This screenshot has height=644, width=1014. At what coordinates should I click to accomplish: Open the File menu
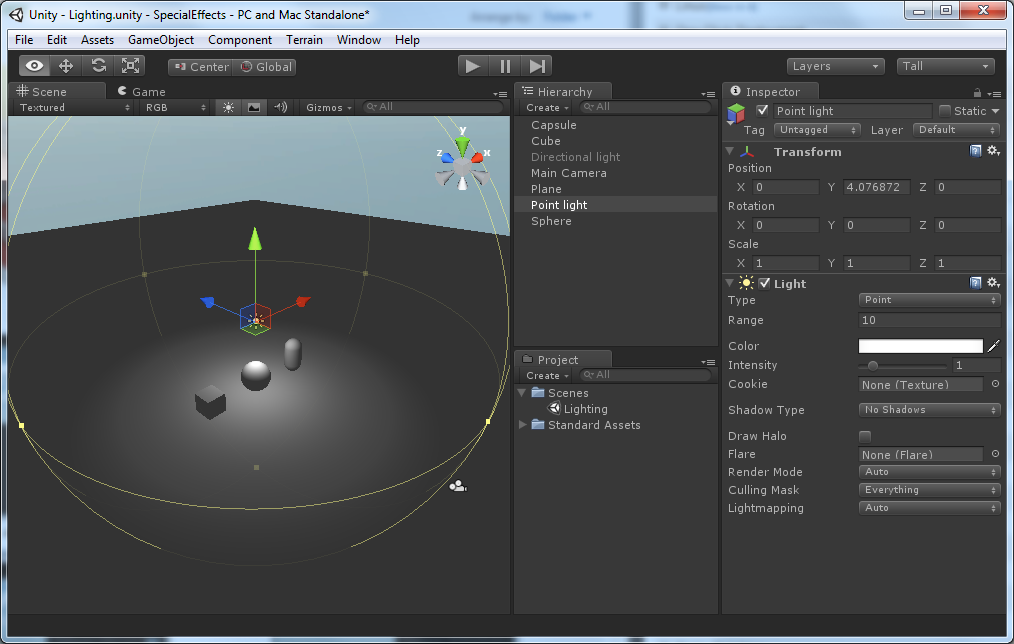point(24,40)
